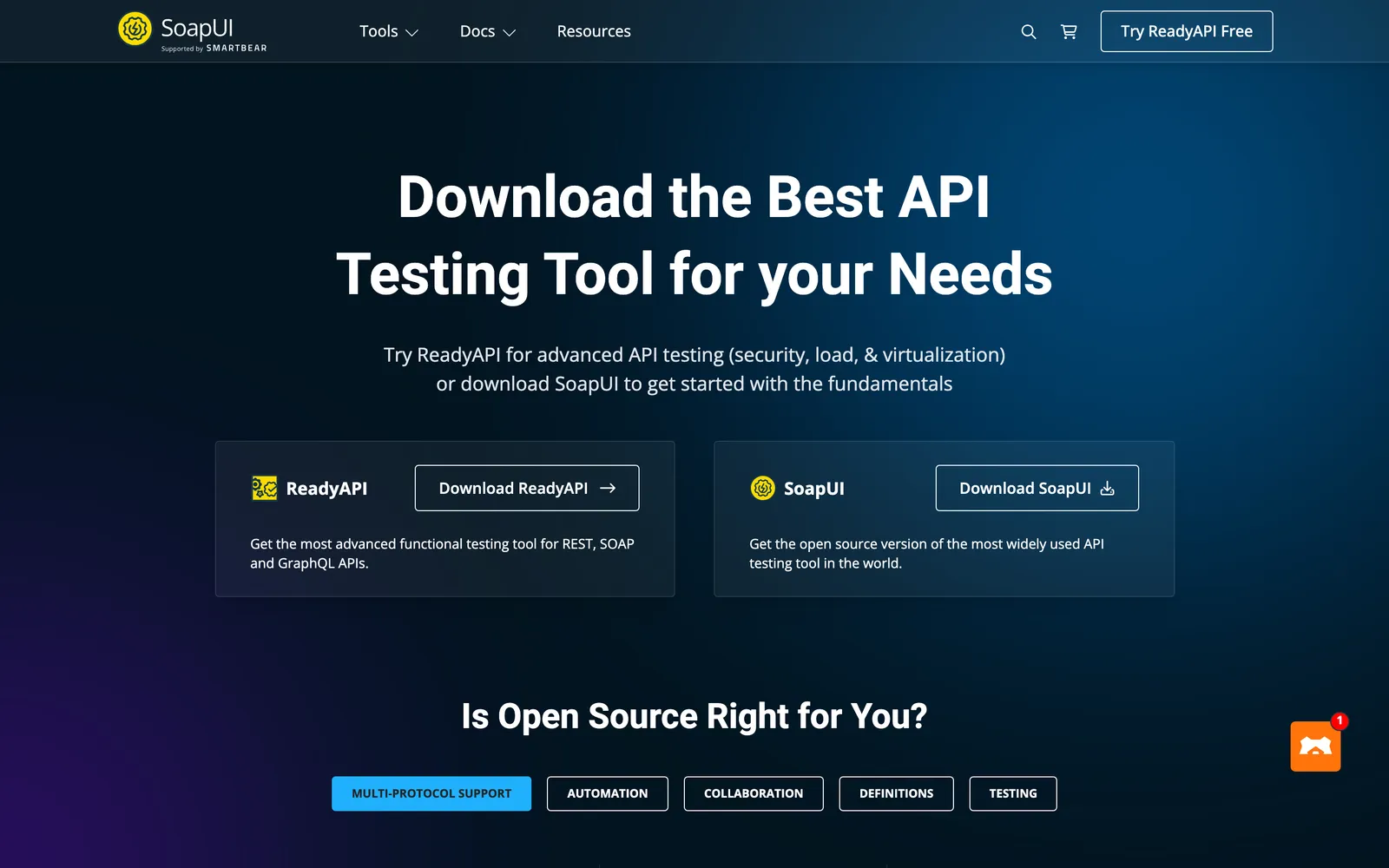Viewport: 1389px width, 868px height.
Task: Click the ReadyAPI product icon
Action: tap(265, 488)
